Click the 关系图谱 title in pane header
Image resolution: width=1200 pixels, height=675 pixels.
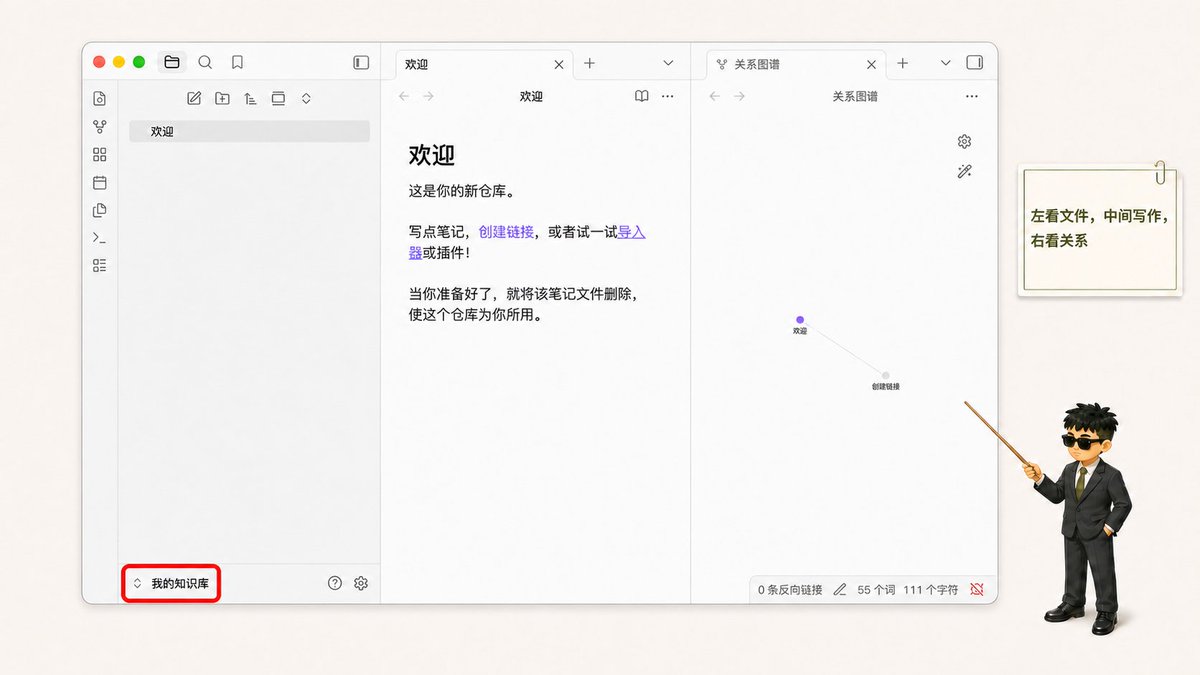click(x=855, y=96)
